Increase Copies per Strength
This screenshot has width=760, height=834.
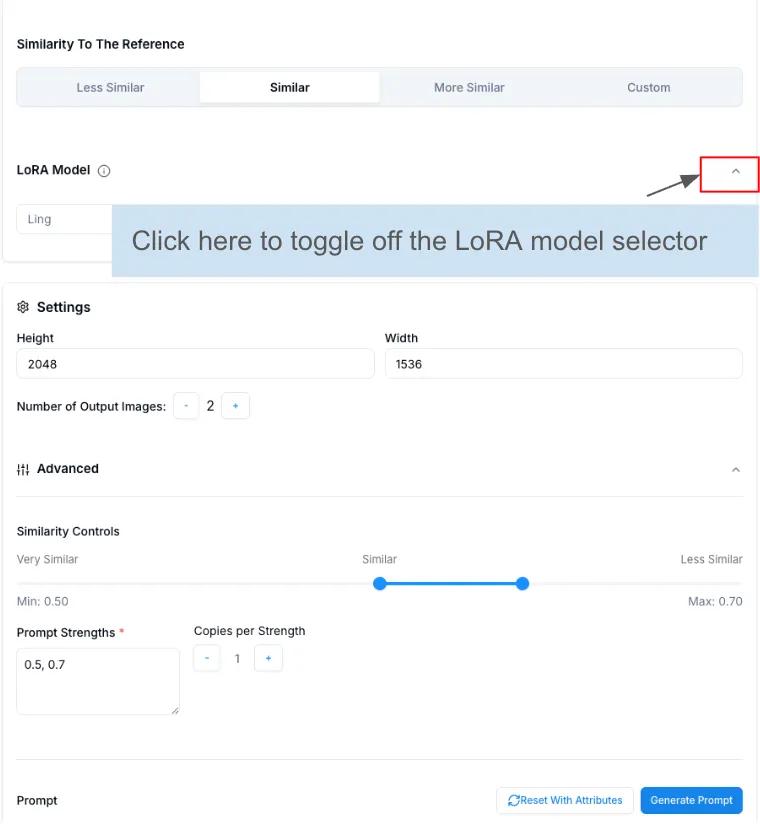pyautogui.click(x=268, y=658)
